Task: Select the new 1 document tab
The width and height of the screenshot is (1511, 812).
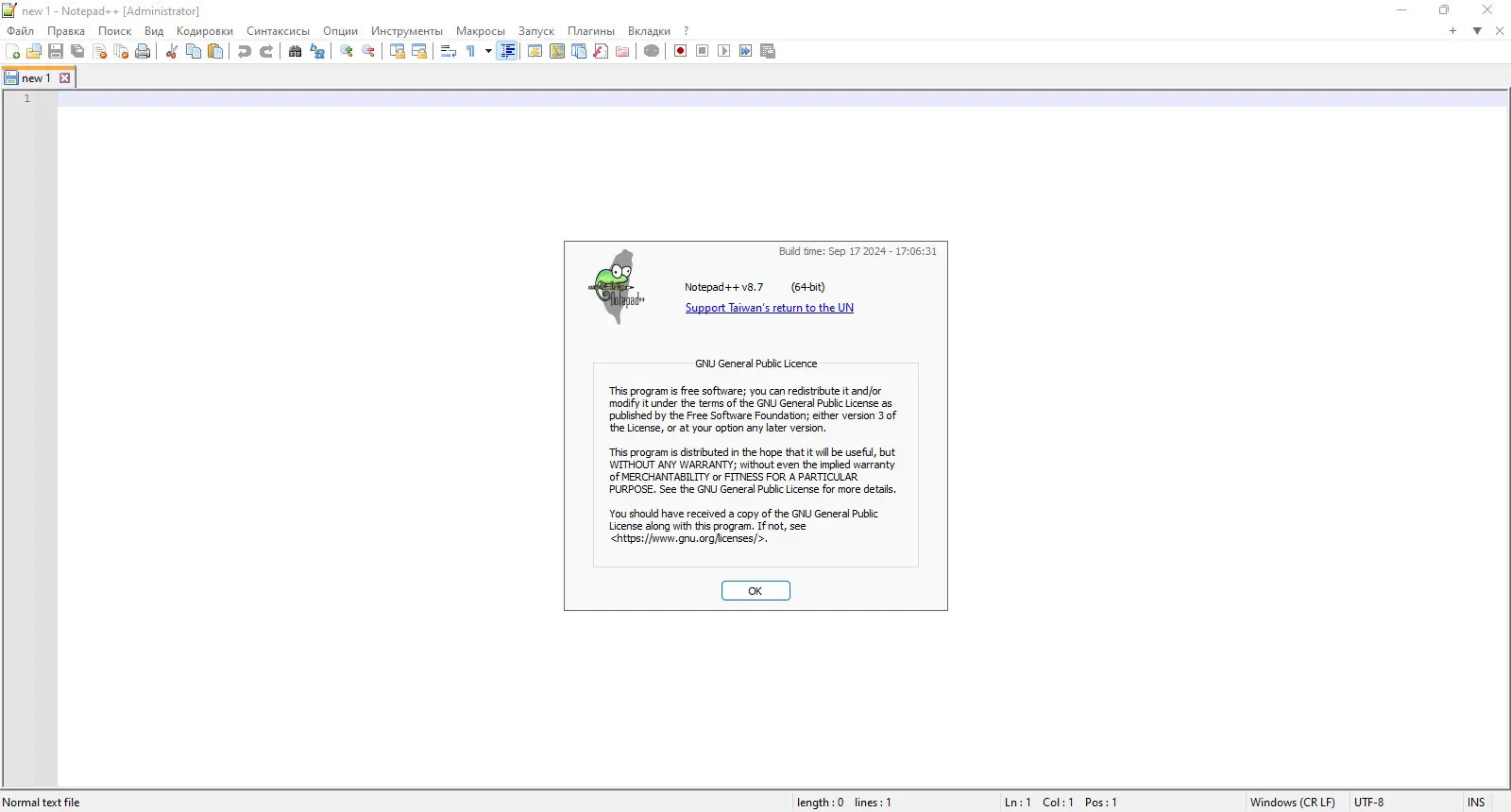Action: [x=36, y=78]
